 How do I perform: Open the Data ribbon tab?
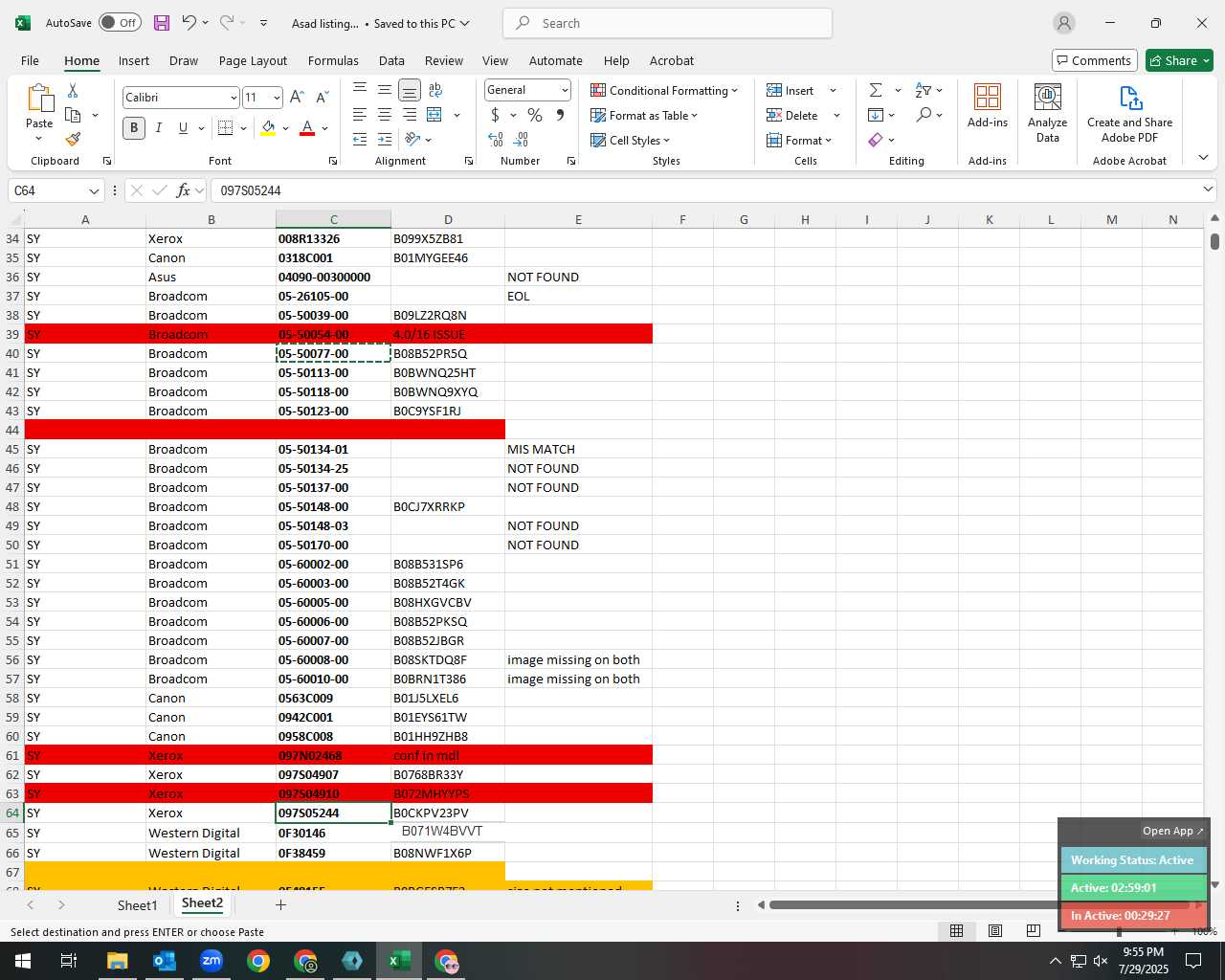pos(391,60)
